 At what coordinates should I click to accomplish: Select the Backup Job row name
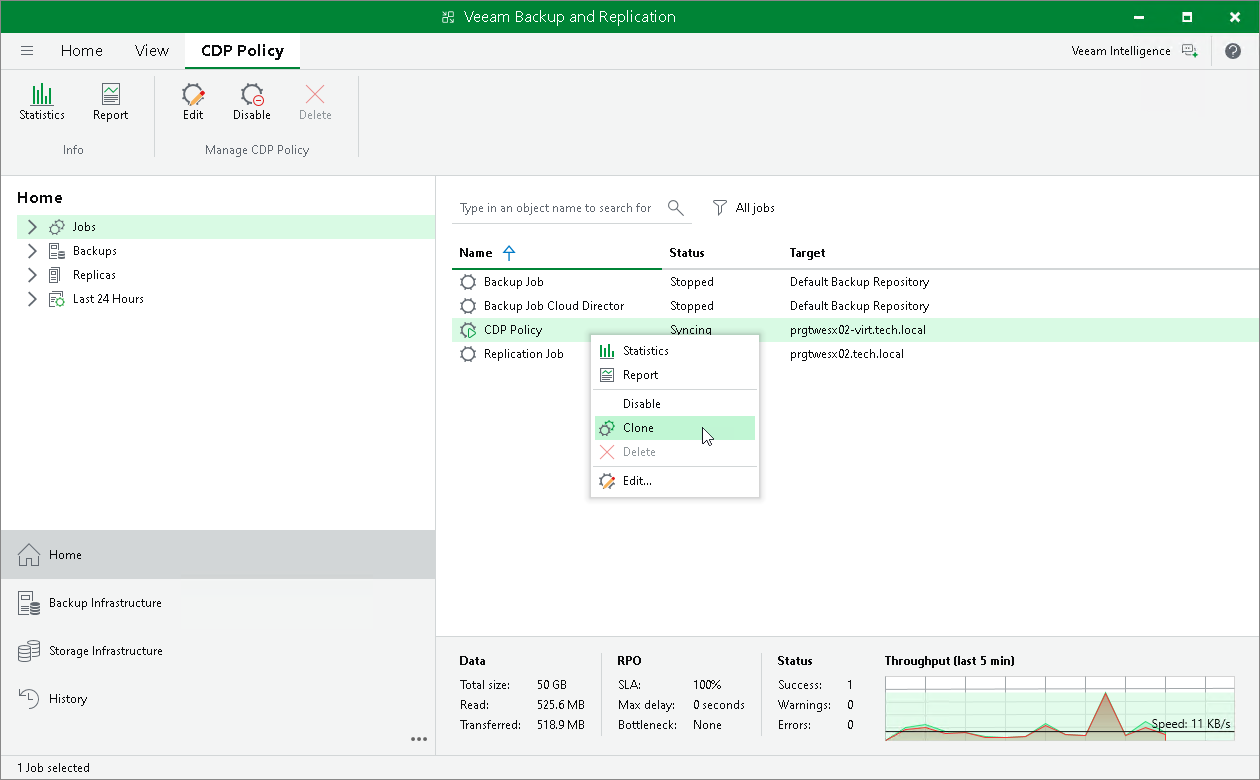click(514, 282)
